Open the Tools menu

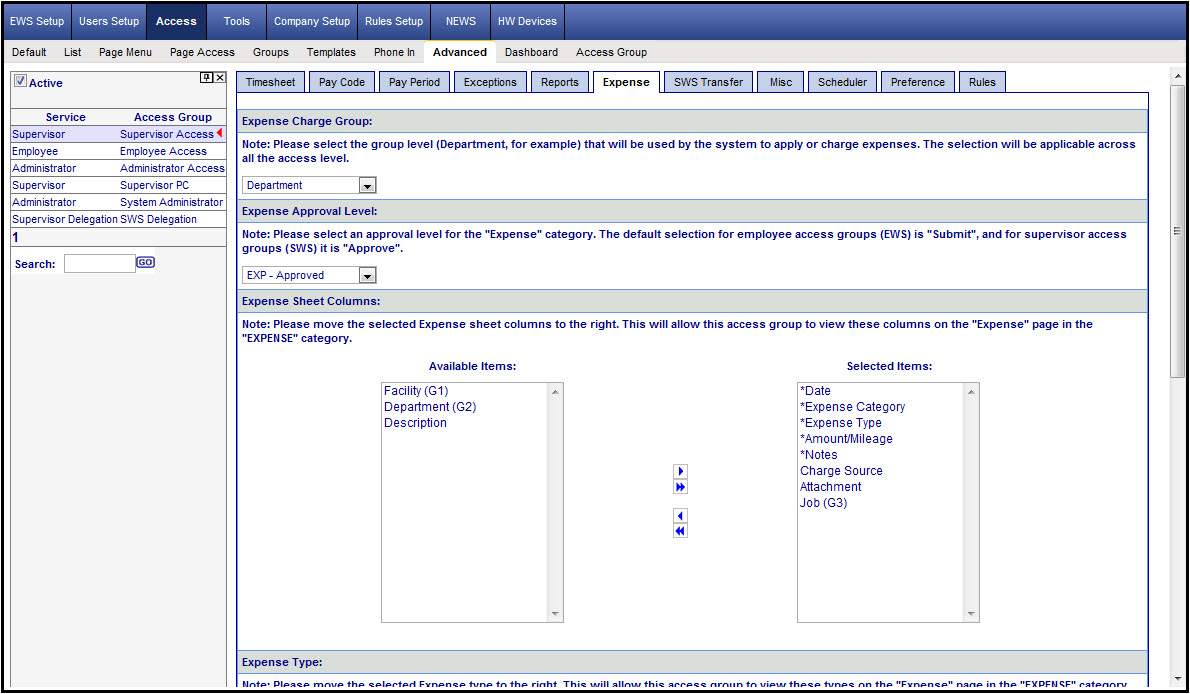click(237, 21)
